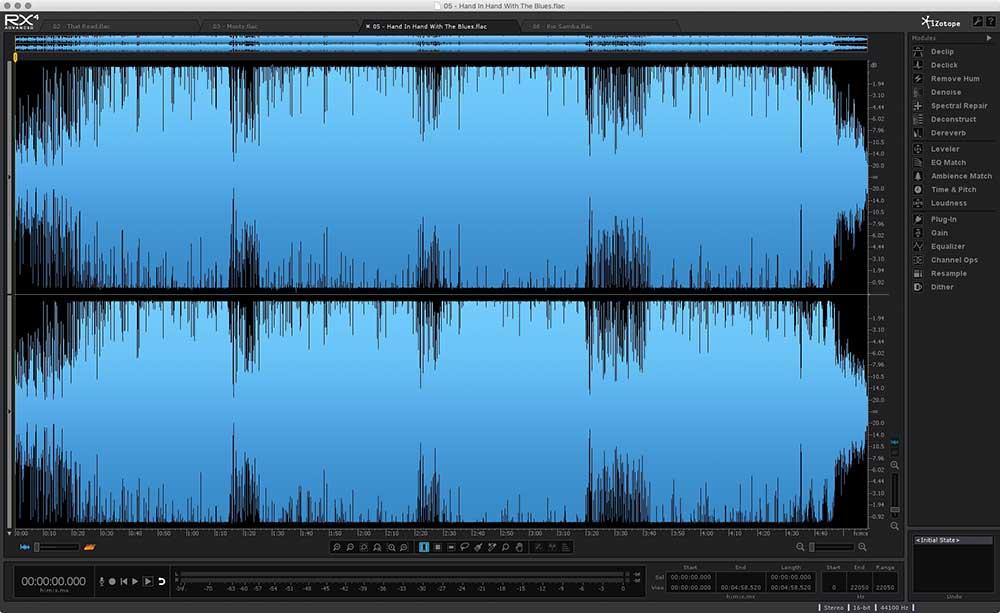Select the zoom tool in the toolbar

tap(505, 547)
